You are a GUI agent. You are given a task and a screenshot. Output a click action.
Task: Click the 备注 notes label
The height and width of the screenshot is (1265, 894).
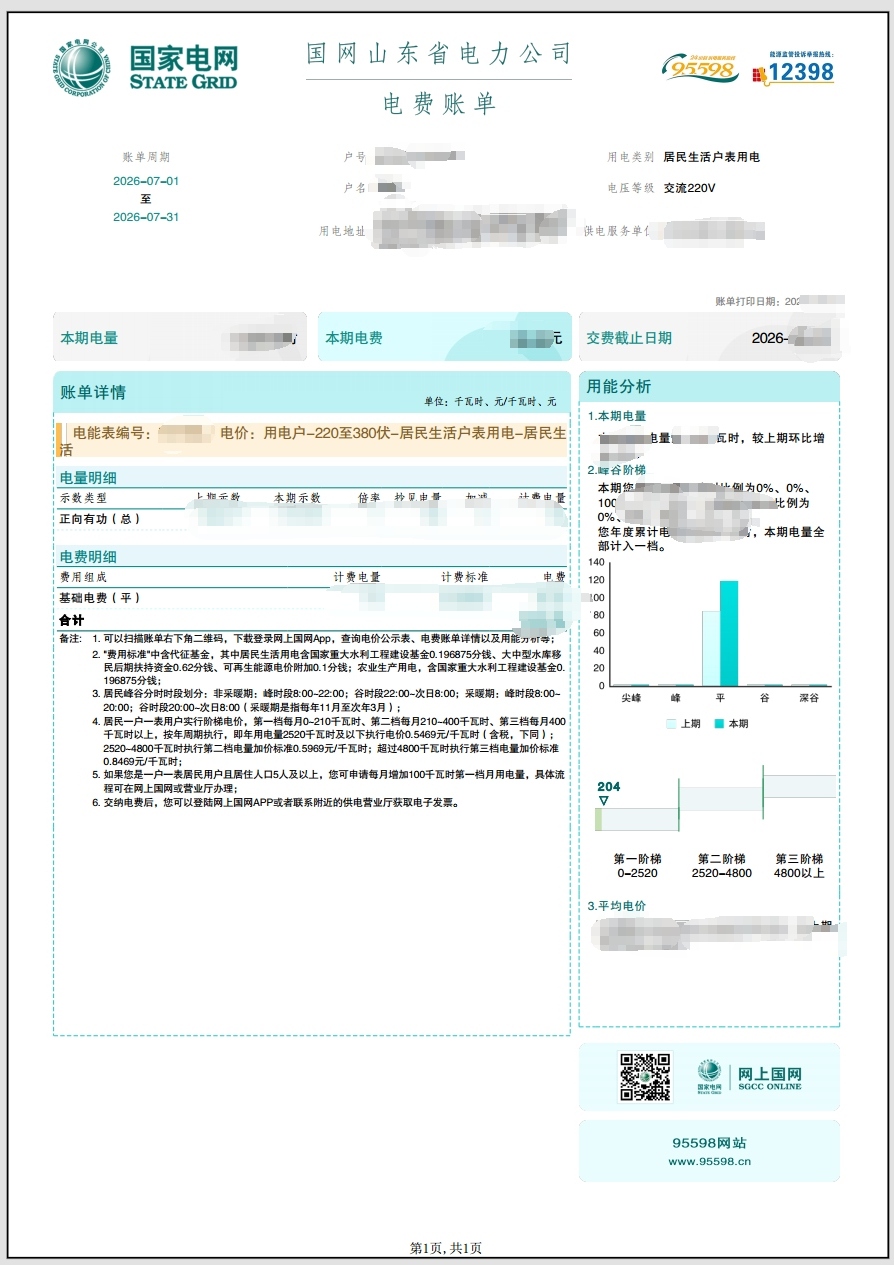tap(70, 638)
